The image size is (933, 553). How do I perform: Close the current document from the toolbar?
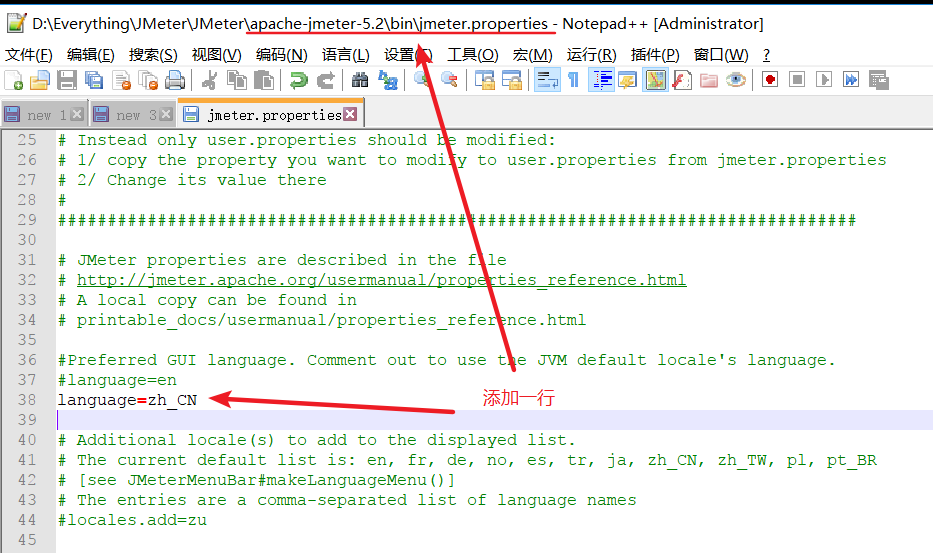pos(121,80)
